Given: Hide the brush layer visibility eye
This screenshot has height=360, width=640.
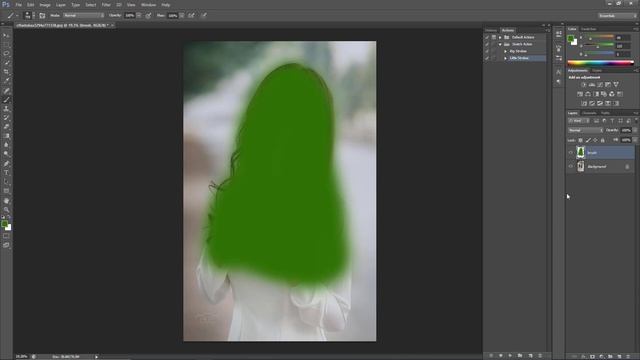Looking at the screenshot, I should click(571, 153).
